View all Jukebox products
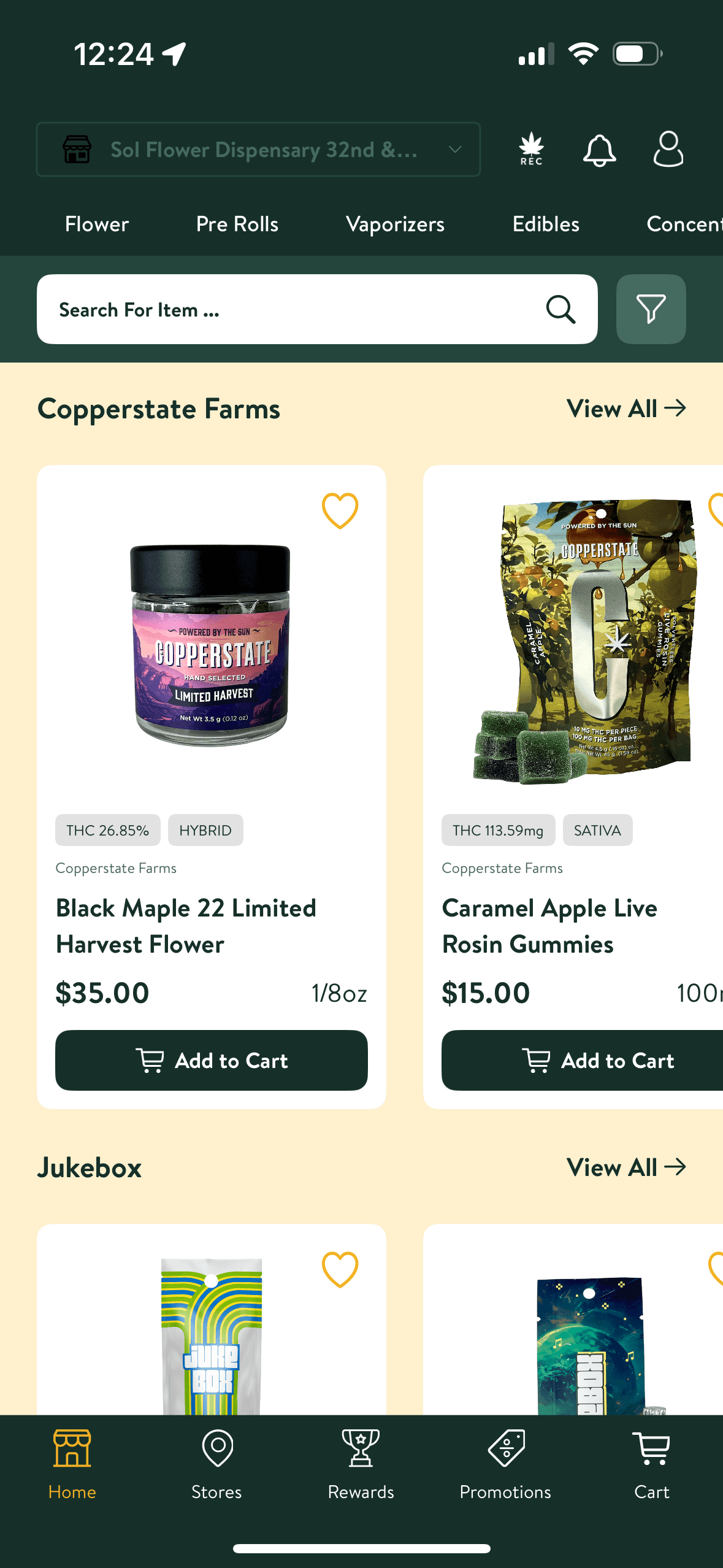This screenshot has width=723, height=1568. [625, 1167]
